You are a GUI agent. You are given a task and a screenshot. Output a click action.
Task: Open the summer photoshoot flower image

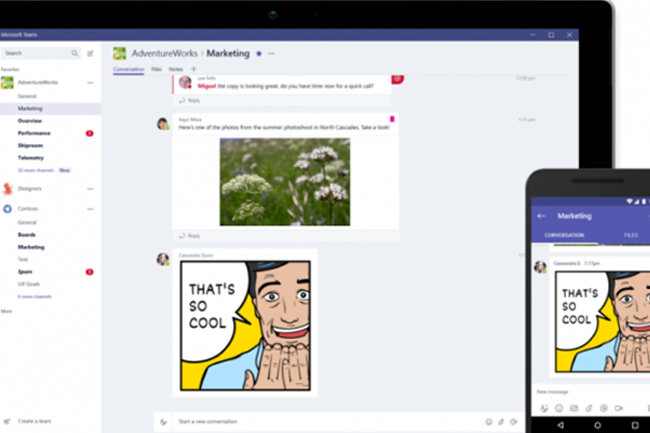(285, 181)
